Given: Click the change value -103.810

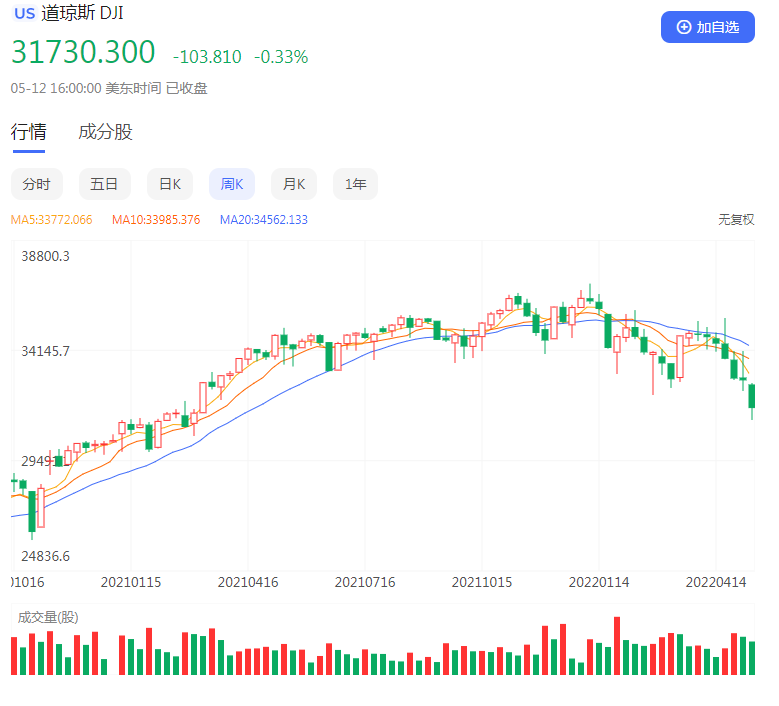Looking at the screenshot, I should 207,57.
